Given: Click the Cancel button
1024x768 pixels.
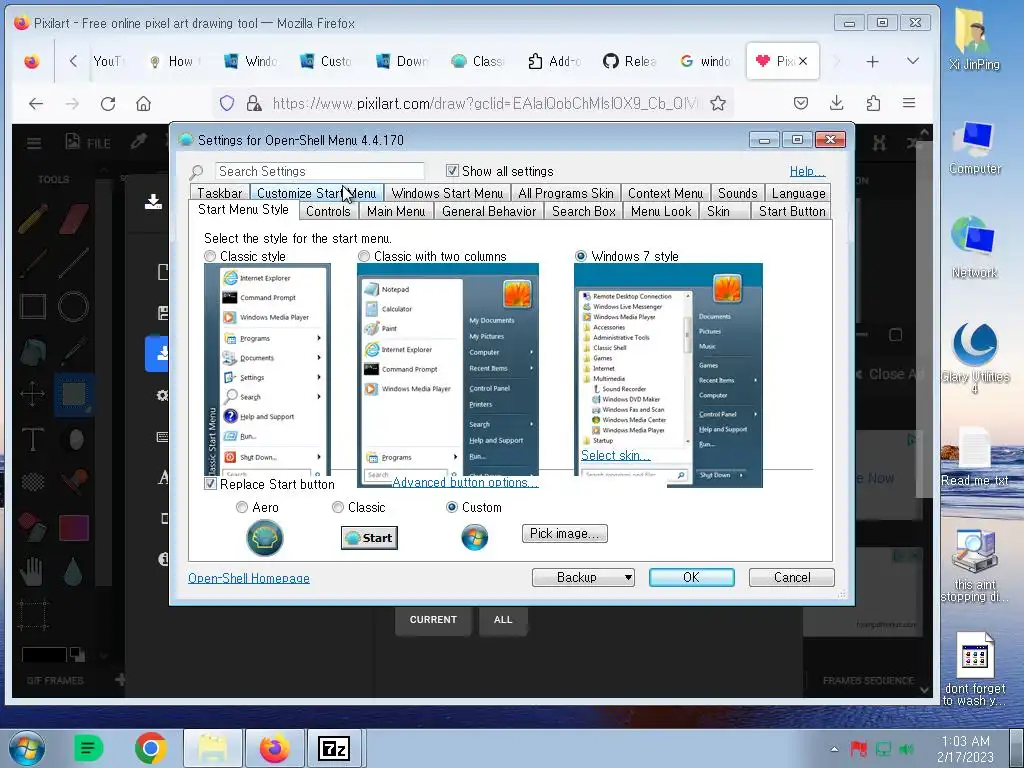Looking at the screenshot, I should pos(792,577).
